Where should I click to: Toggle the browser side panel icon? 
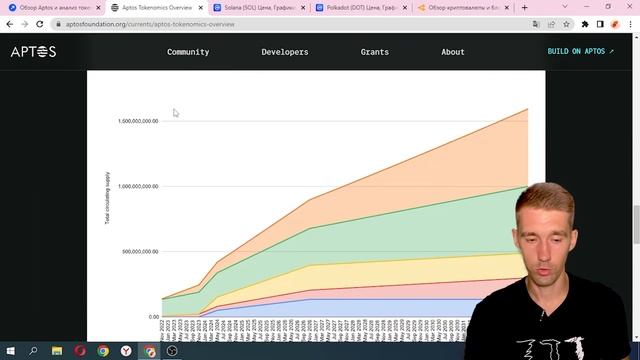click(x=600, y=24)
